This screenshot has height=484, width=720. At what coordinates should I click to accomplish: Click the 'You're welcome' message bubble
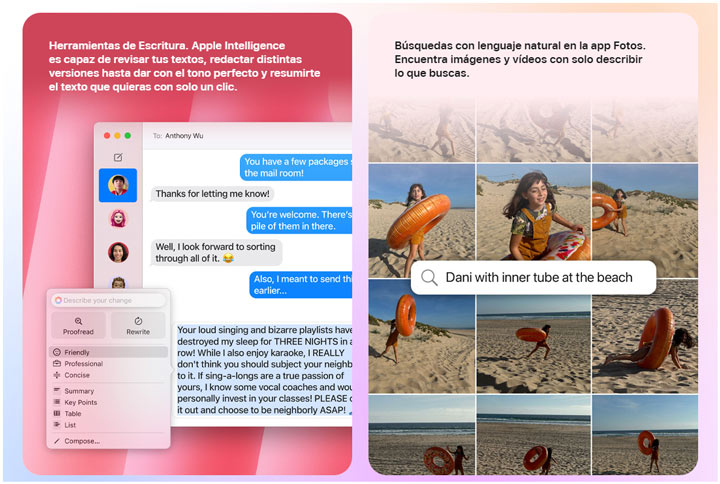point(299,220)
